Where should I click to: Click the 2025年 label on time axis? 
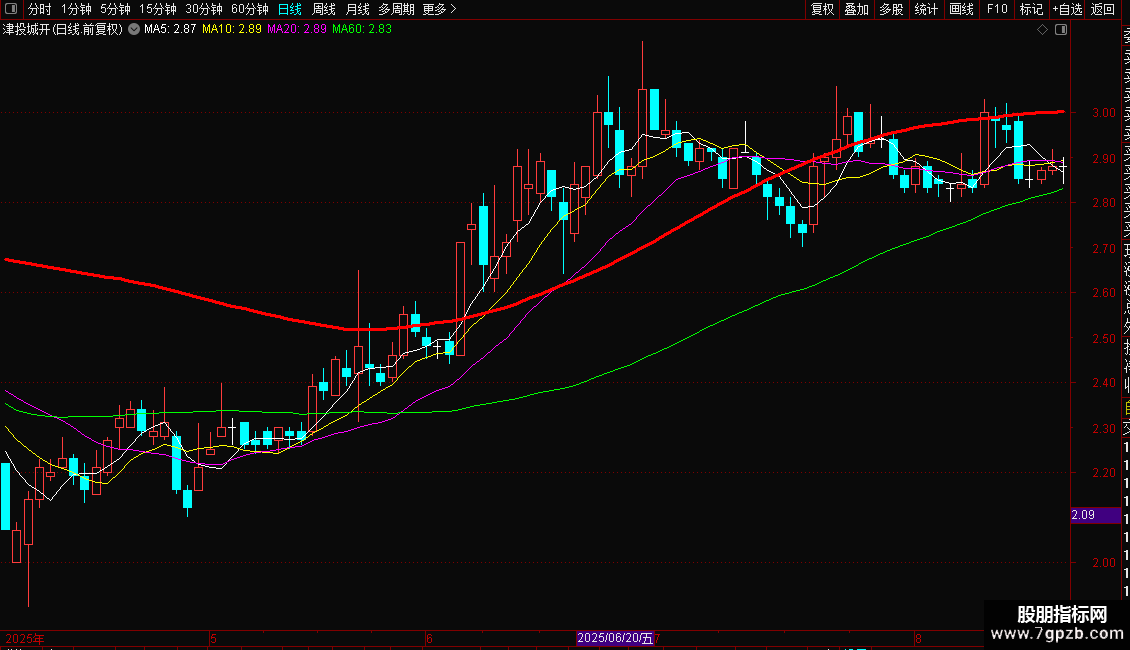pos(25,638)
